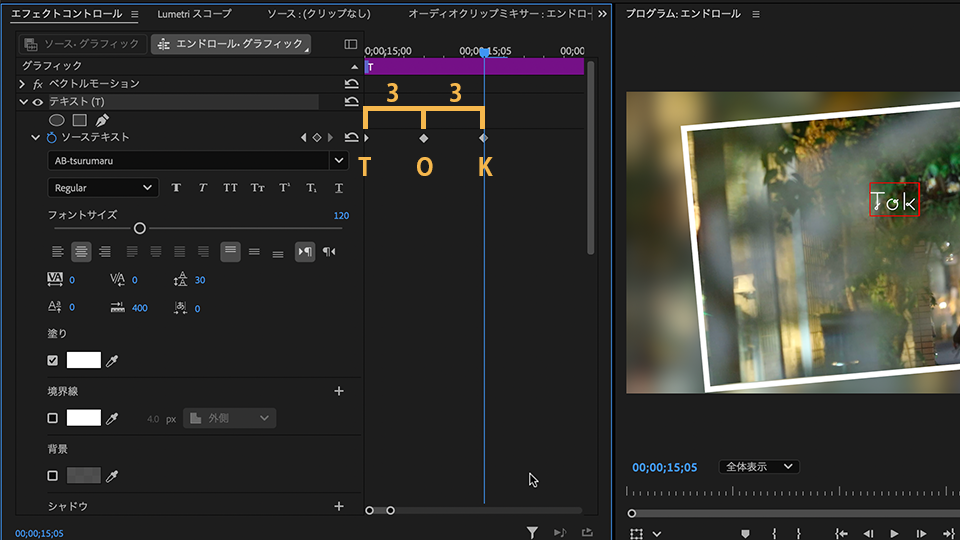Apply superscript style
Image resolution: width=960 pixels, height=540 pixels.
285,188
